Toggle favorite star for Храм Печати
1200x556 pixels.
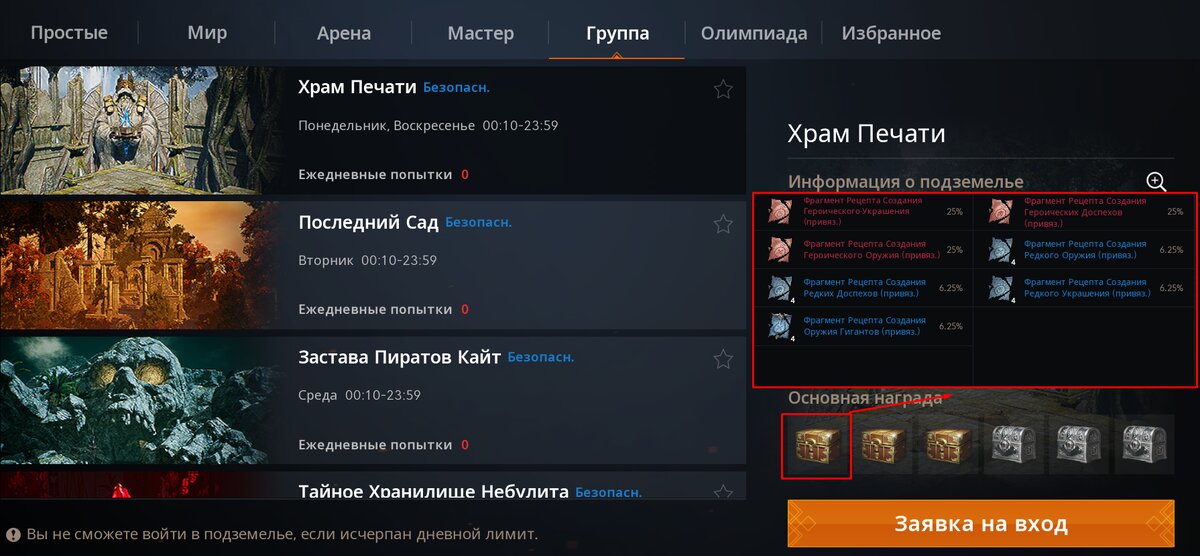(x=723, y=90)
